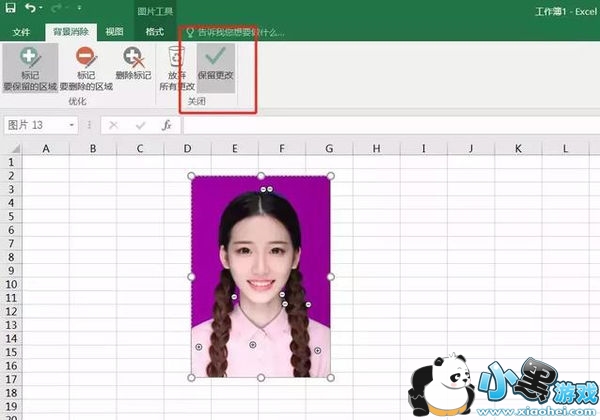600x420 pixels.
Task: Click the formula bar enter checkmark
Action: coord(141,125)
